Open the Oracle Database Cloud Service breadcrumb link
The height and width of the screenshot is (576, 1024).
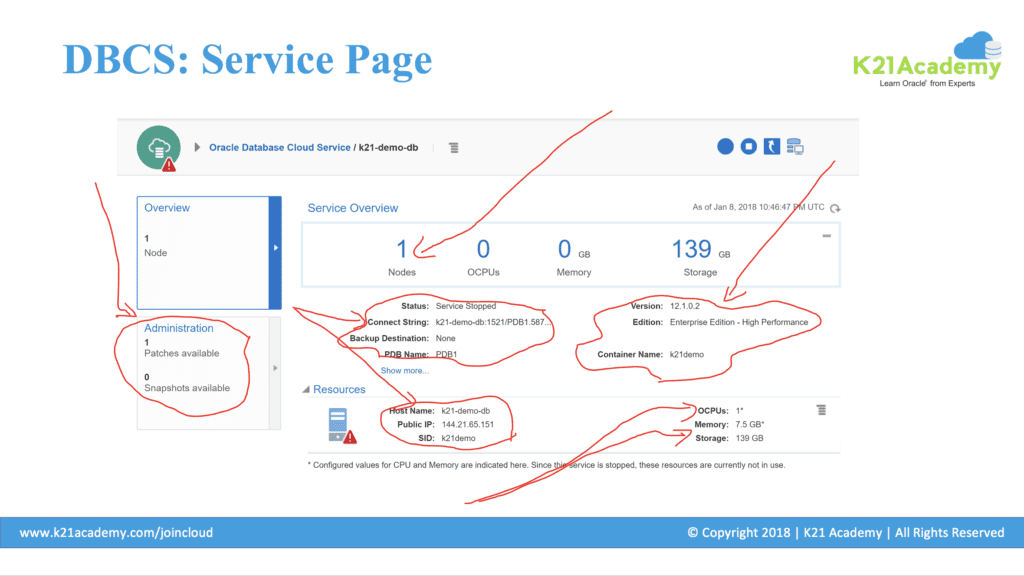[279, 148]
